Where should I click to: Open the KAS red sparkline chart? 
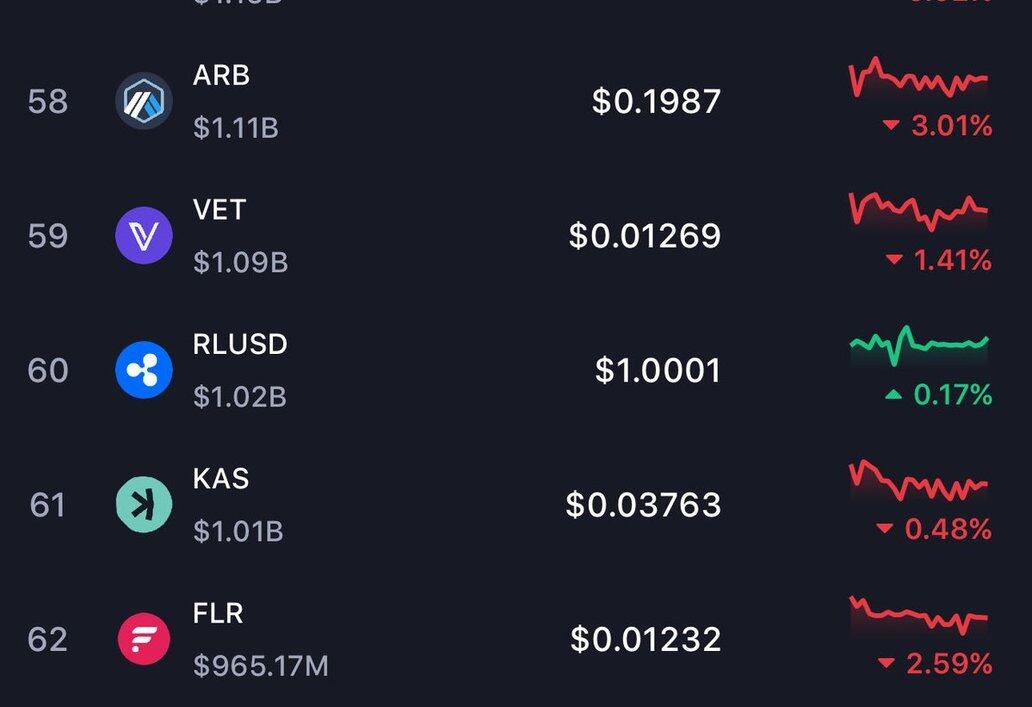pos(918,482)
